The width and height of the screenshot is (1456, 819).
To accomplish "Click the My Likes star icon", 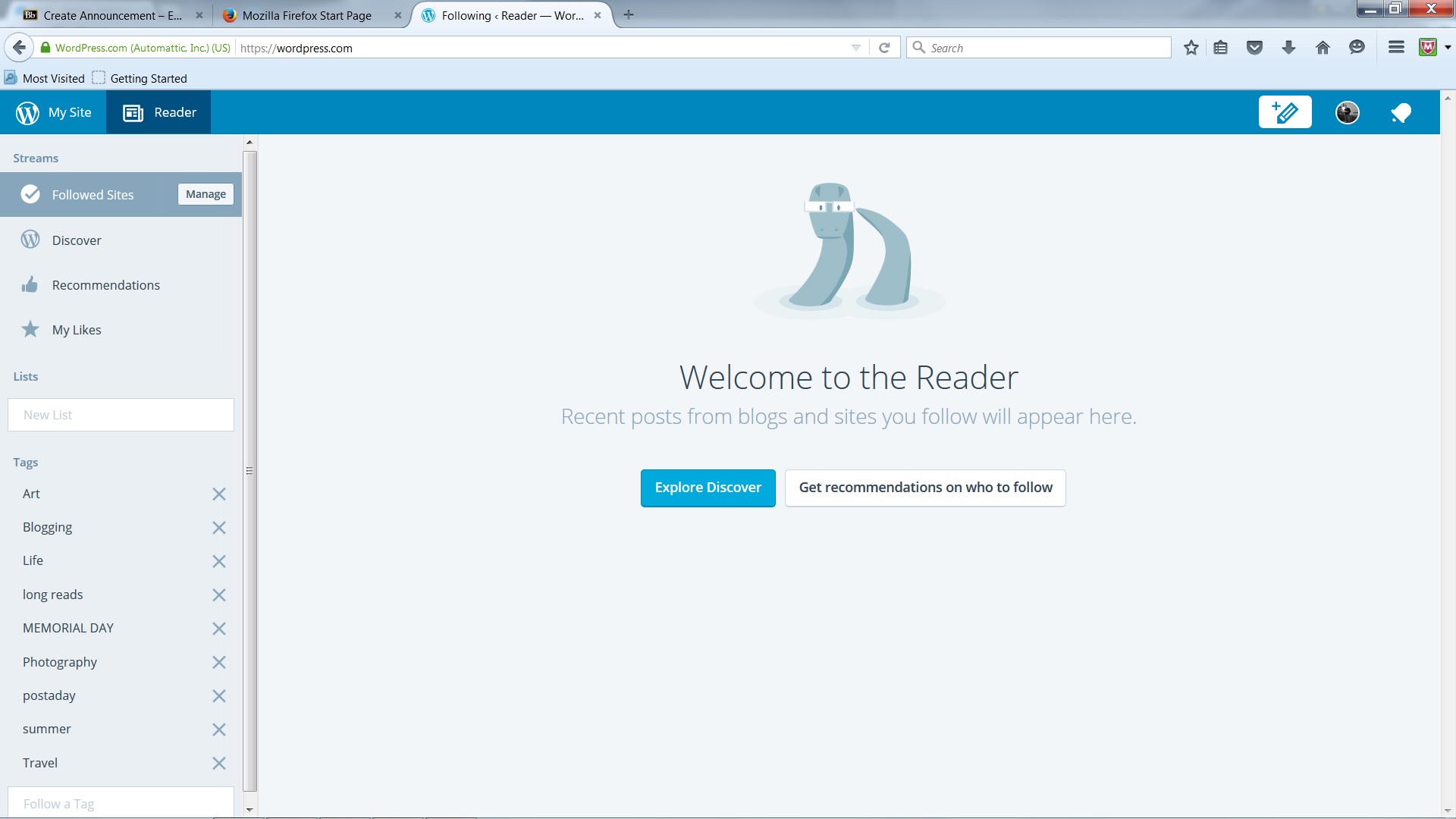I will [30, 329].
